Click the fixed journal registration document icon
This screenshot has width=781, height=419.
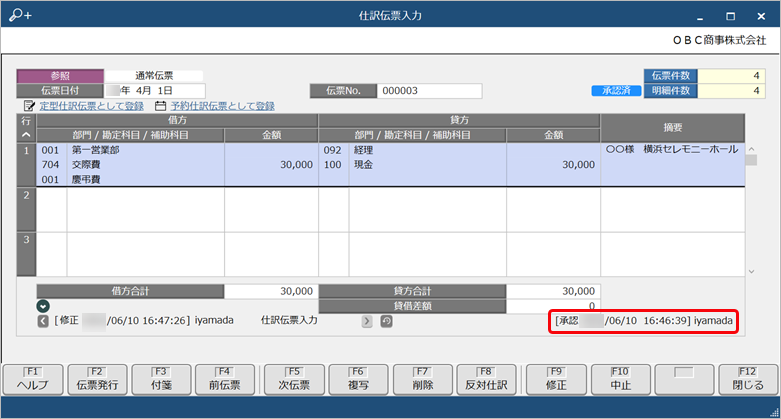(29, 106)
